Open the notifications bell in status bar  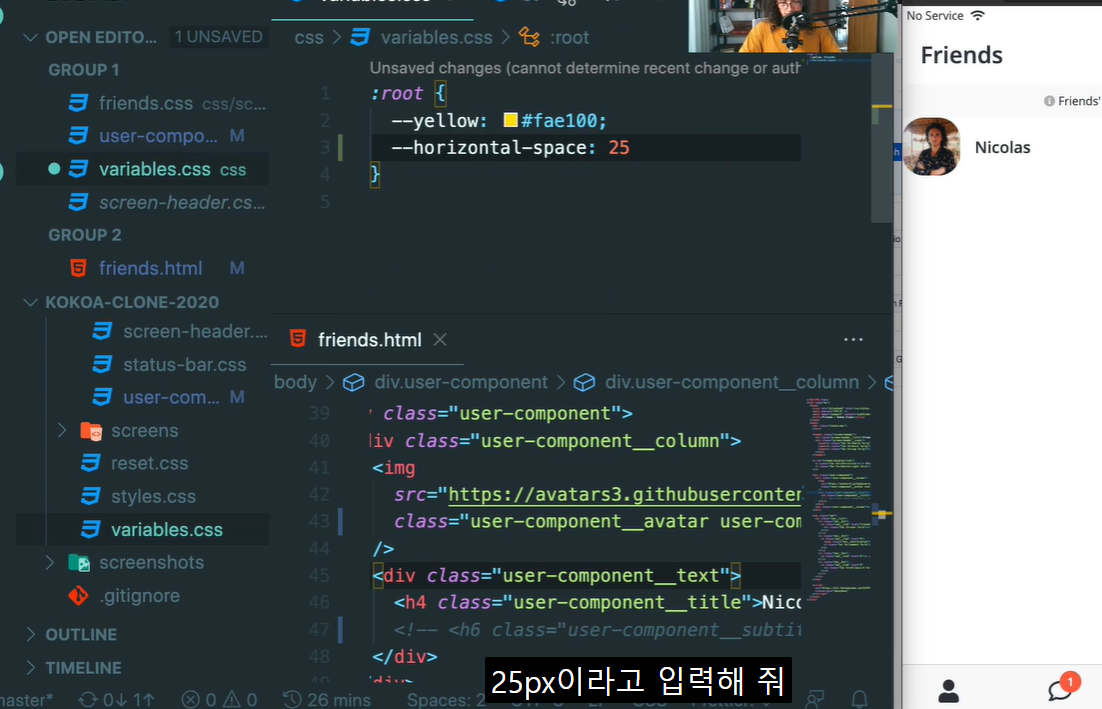click(x=859, y=699)
